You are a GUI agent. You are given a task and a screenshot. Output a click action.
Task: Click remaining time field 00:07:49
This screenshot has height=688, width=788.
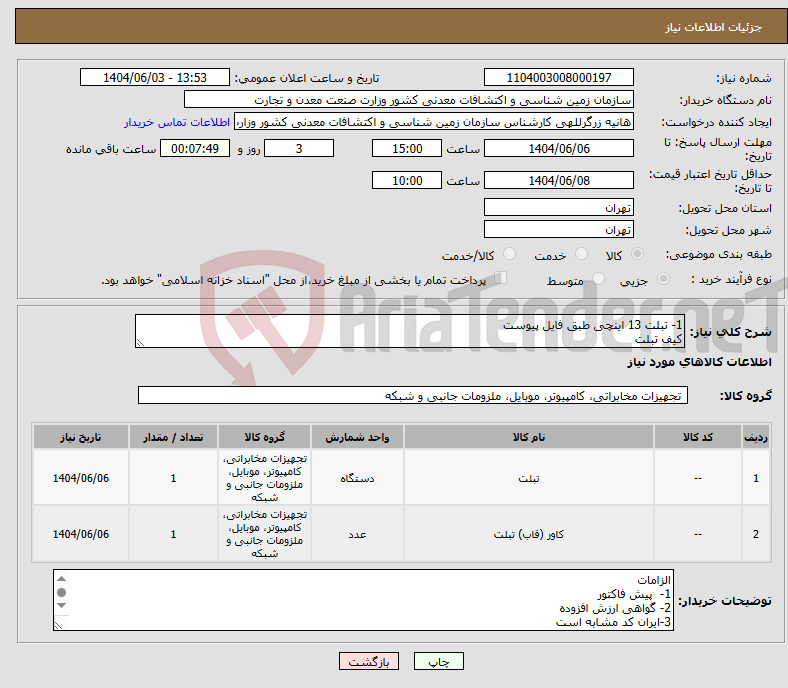click(x=195, y=148)
